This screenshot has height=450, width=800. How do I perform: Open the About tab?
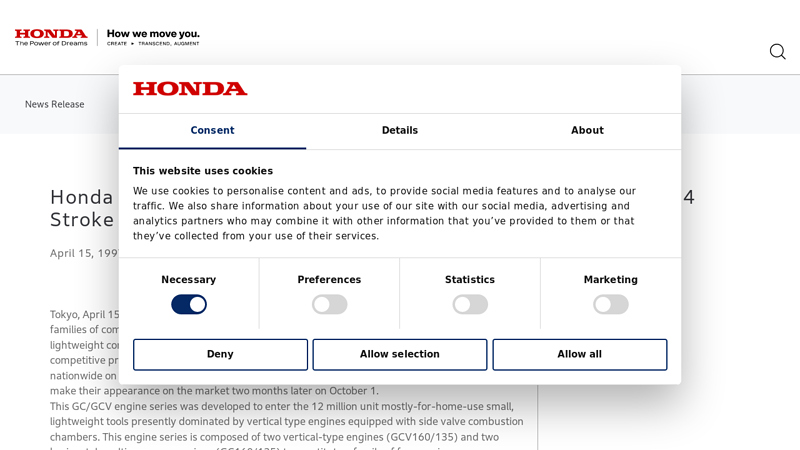(587, 131)
